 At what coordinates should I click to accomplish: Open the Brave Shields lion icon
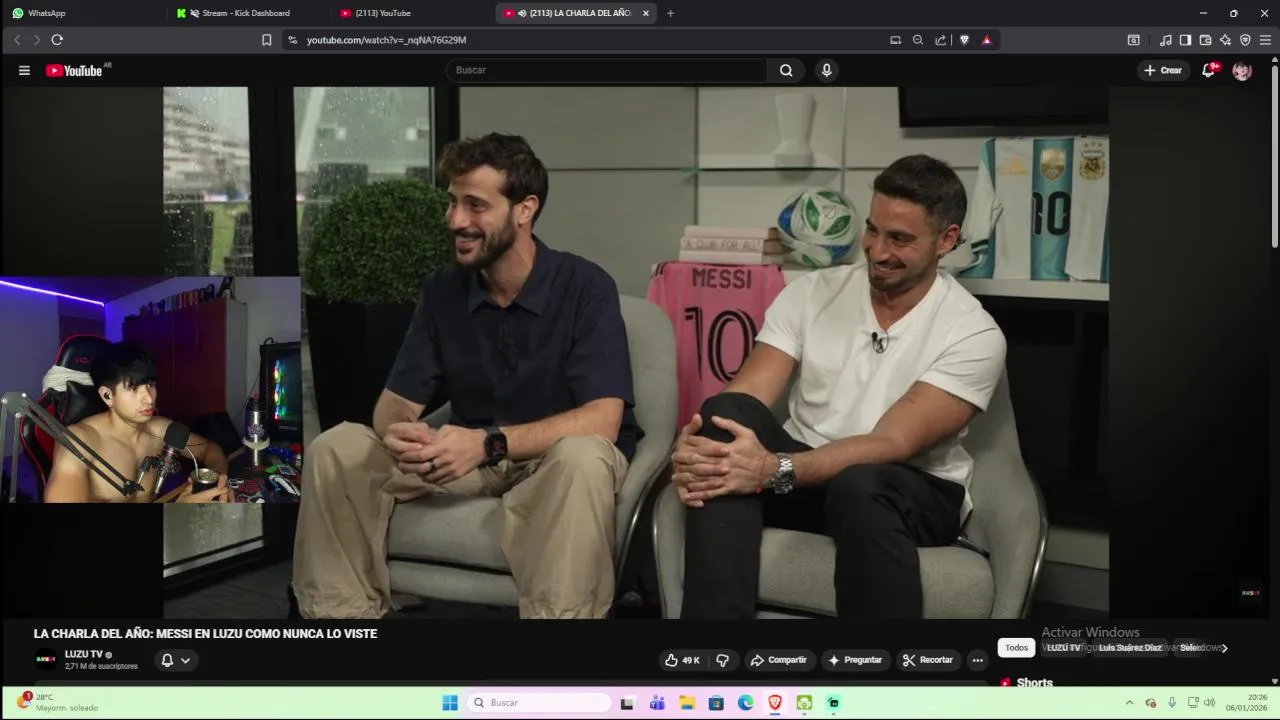[964, 40]
